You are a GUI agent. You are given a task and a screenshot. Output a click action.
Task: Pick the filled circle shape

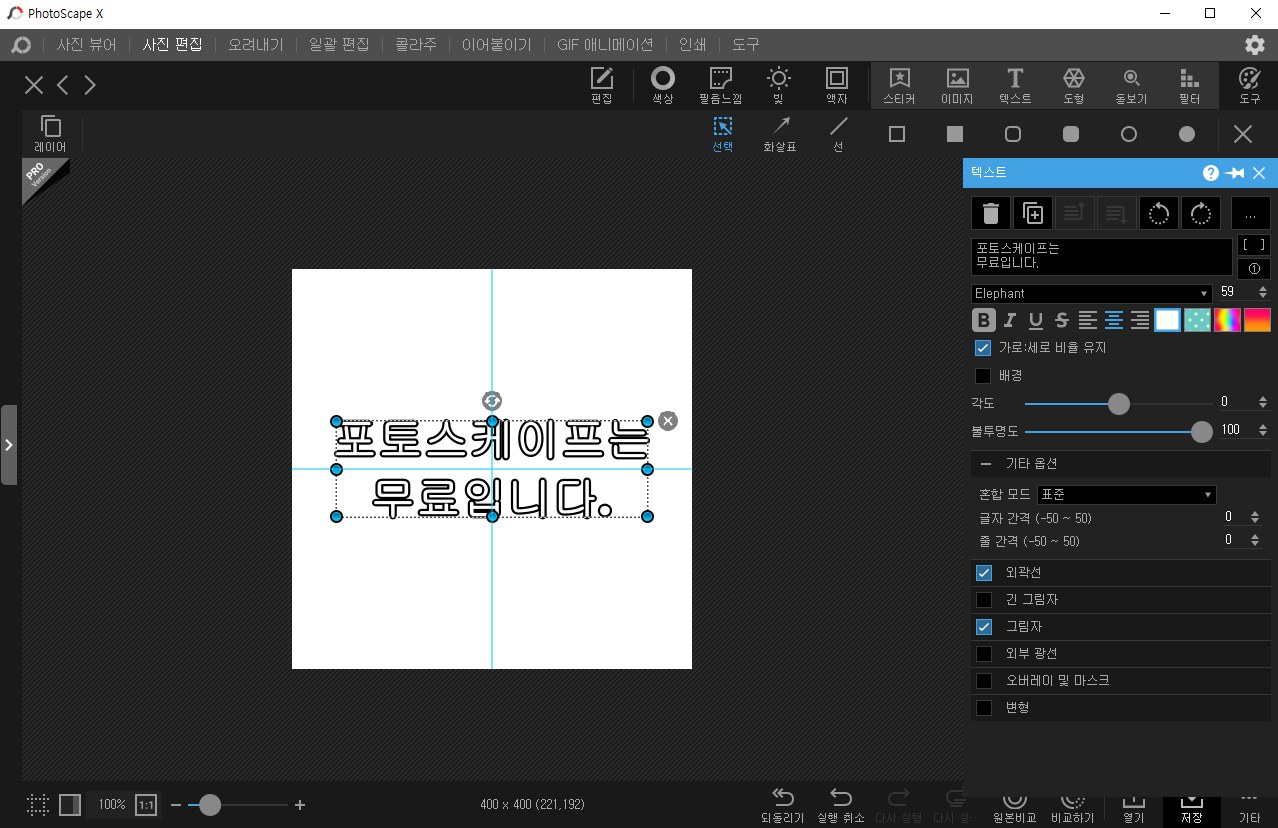coord(1187,134)
